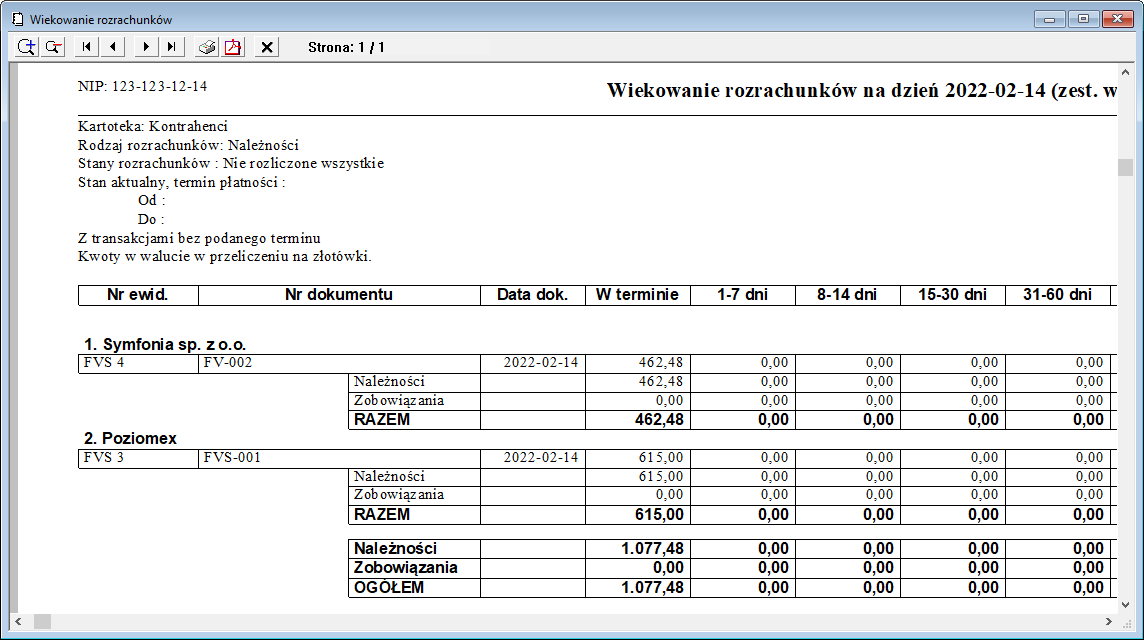Click the vertical scrollbar down arrow
The height and width of the screenshot is (640, 1144).
(x=1125, y=604)
